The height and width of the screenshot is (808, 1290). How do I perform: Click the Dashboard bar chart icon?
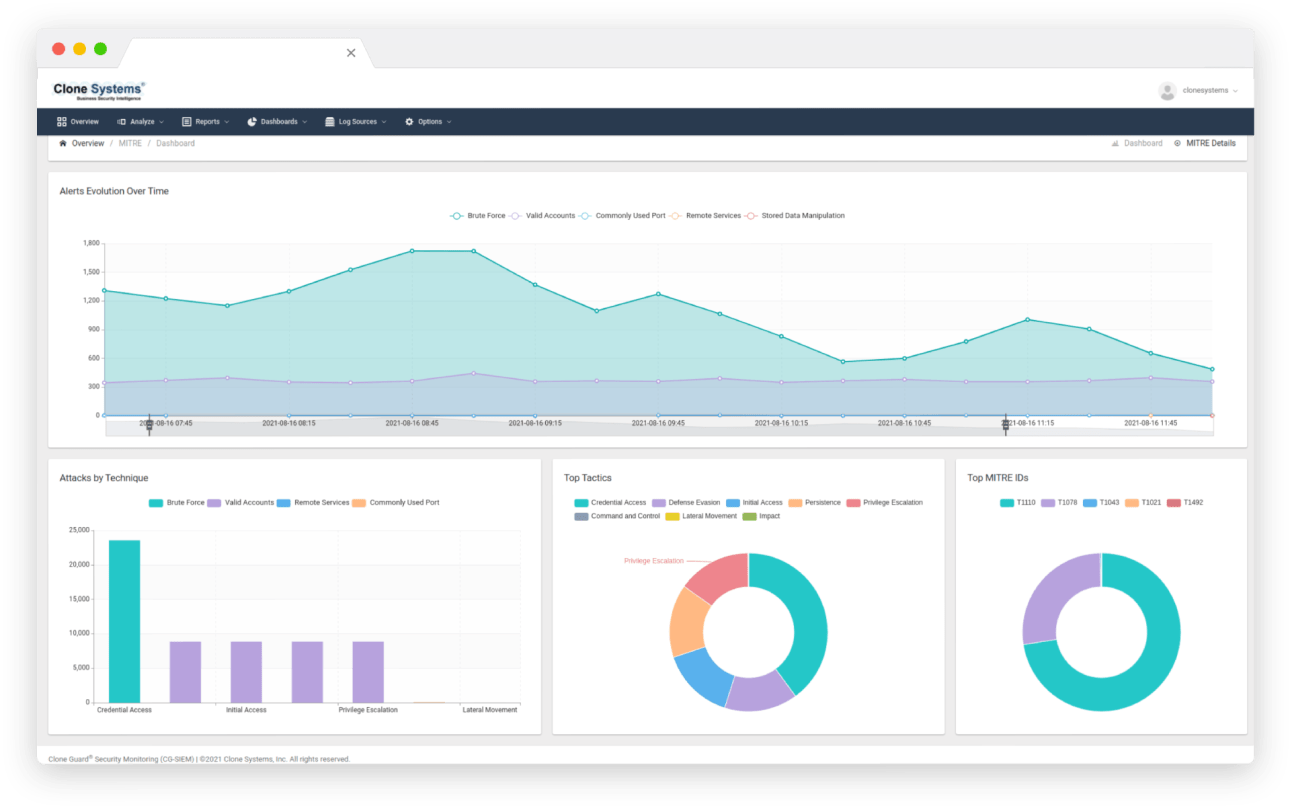tap(1115, 143)
